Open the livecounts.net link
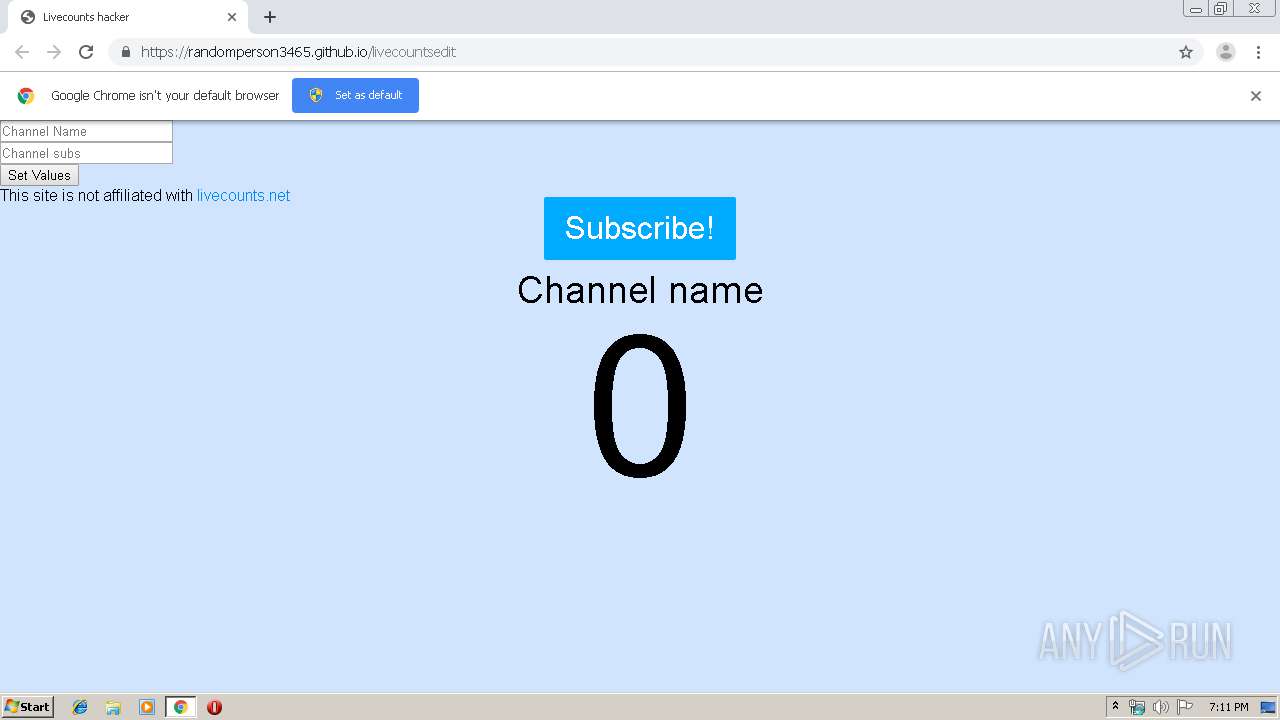The width and height of the screenshot is (1280, 720). pos(243,196)
